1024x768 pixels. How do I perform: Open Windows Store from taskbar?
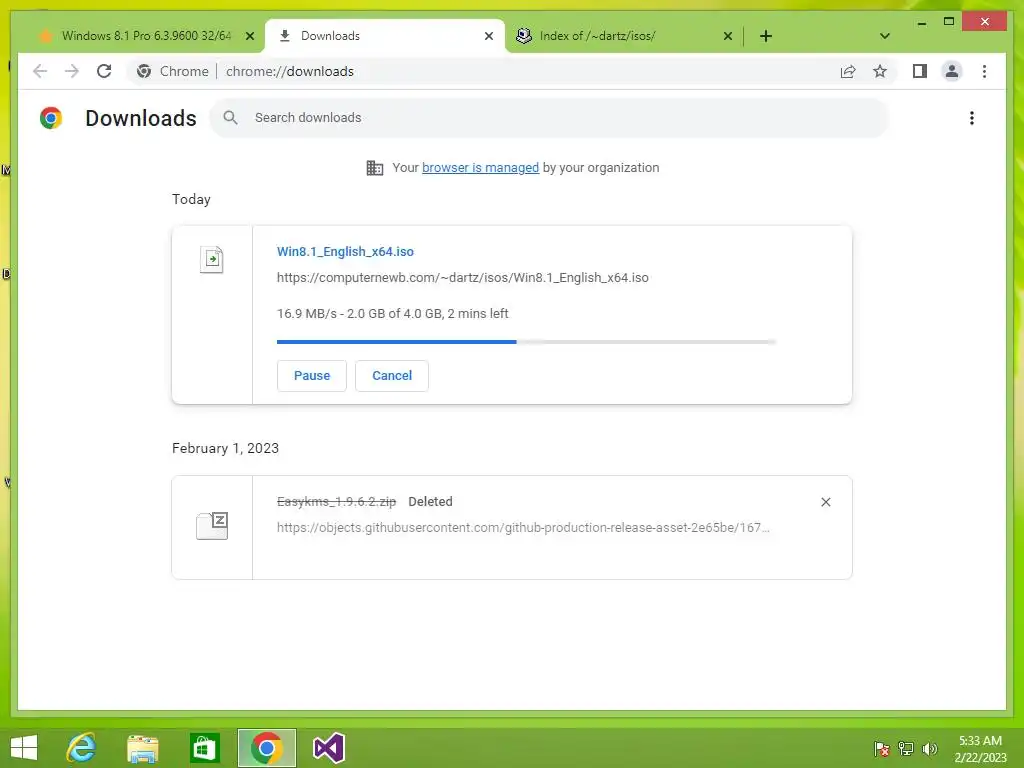(x=204, y=748)
